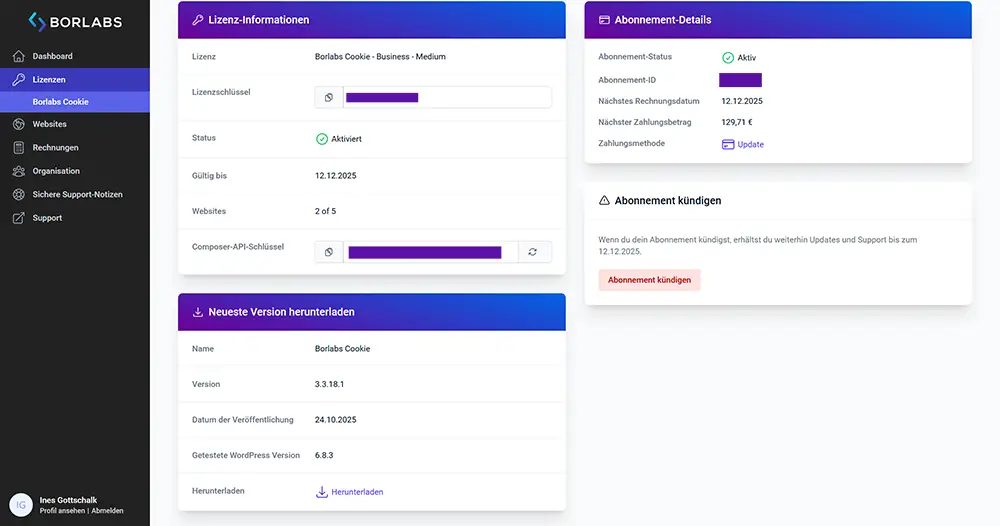Click the product Name value Borlabs Cookie

342,349
